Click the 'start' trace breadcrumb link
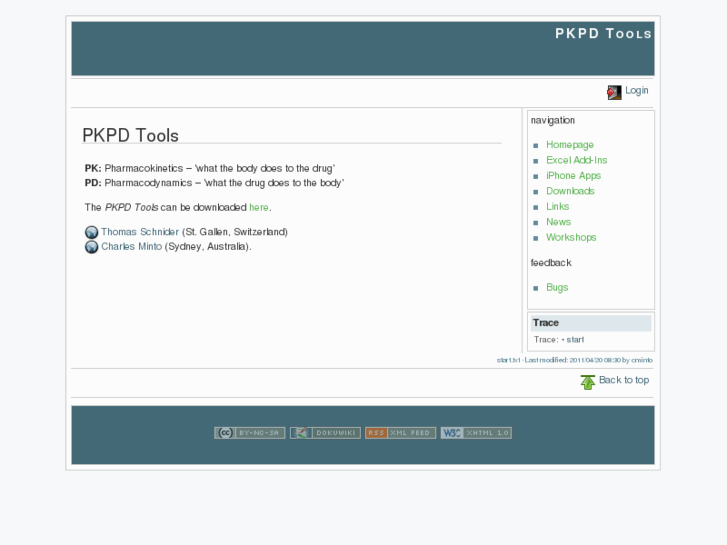727x545 pixels. pos(575,340)
